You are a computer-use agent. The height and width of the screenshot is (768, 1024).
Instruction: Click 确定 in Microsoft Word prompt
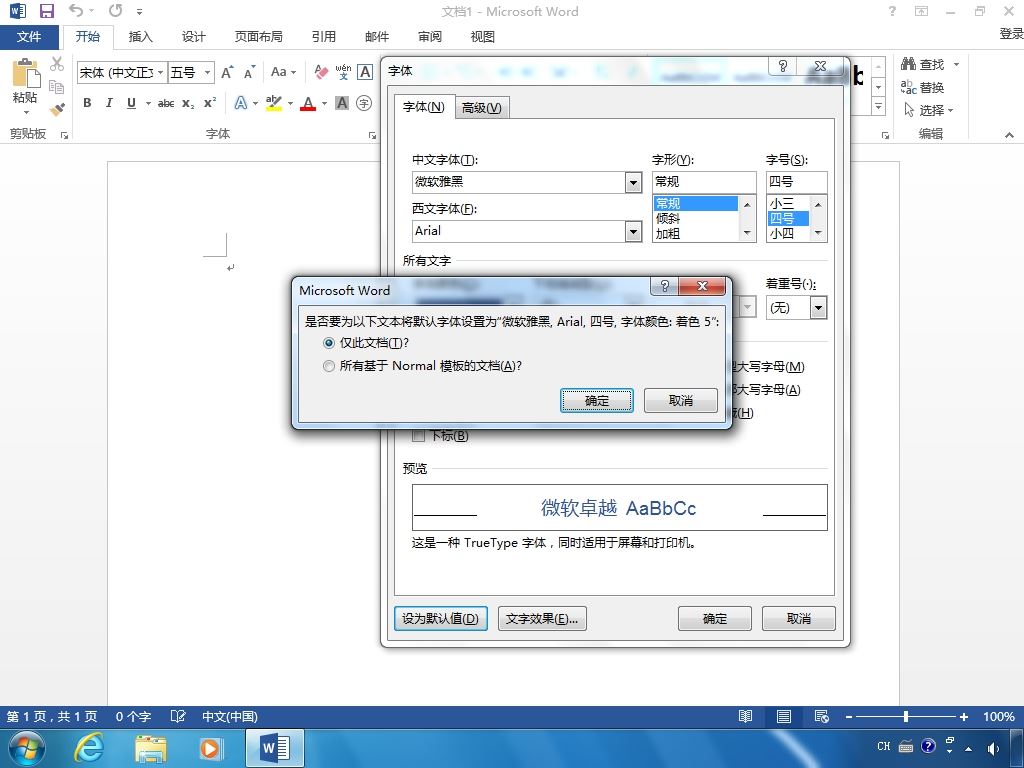tap(597, 401)
